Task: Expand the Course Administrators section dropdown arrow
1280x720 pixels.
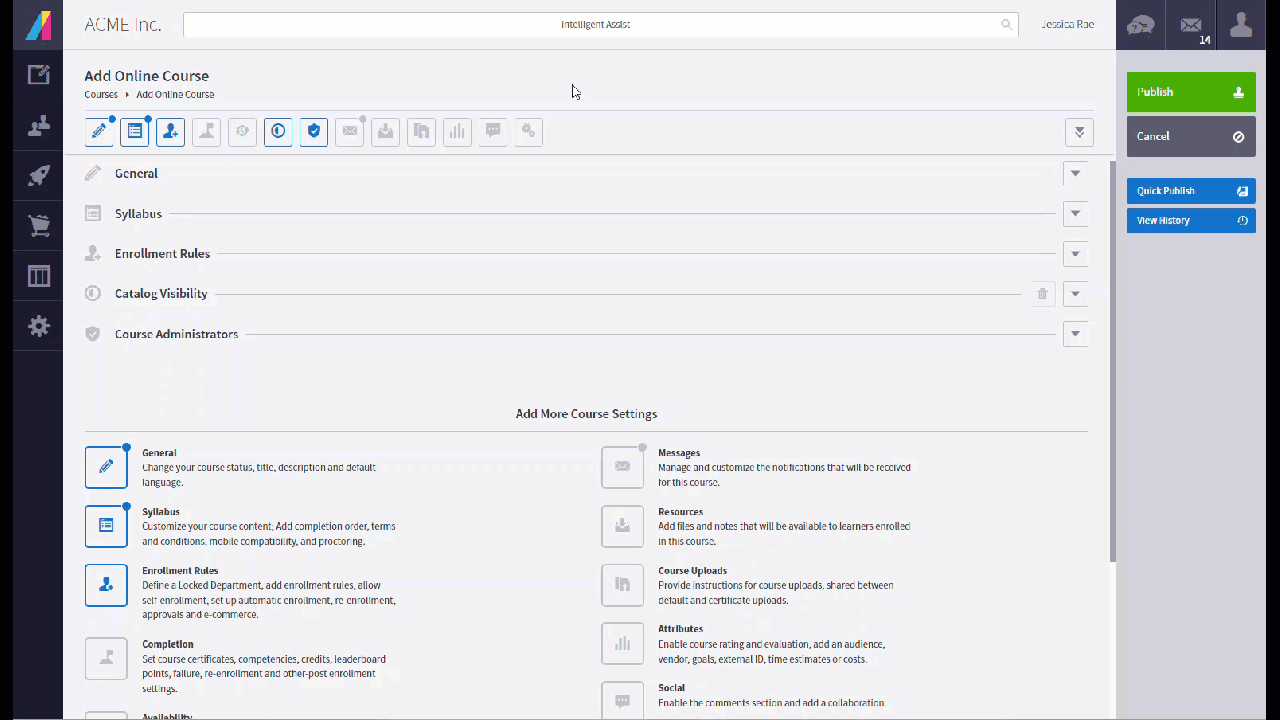Action: pos(1076,334)
